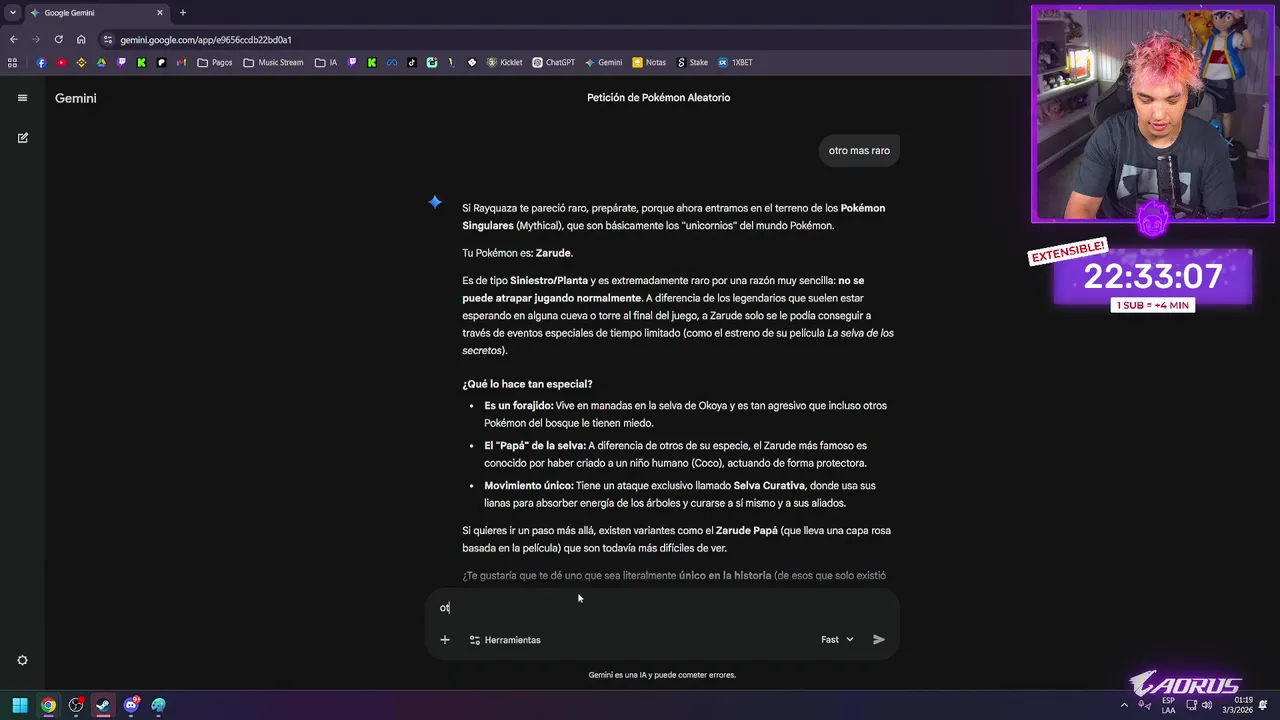Screen dimensions: 1280x720
Task: View site information icon in address bar
Action: (x=108, y=40)
